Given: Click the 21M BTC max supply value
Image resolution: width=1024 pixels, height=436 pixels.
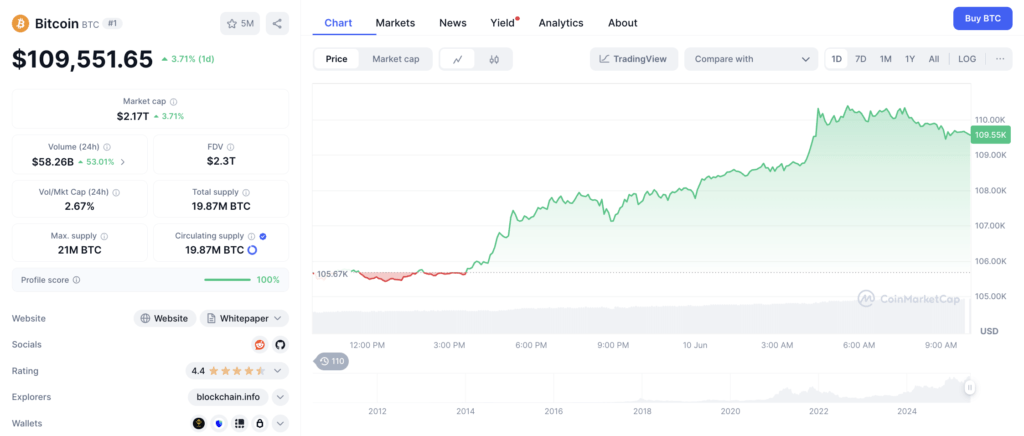Looking at the screenshot, I should tap(80, 250).
